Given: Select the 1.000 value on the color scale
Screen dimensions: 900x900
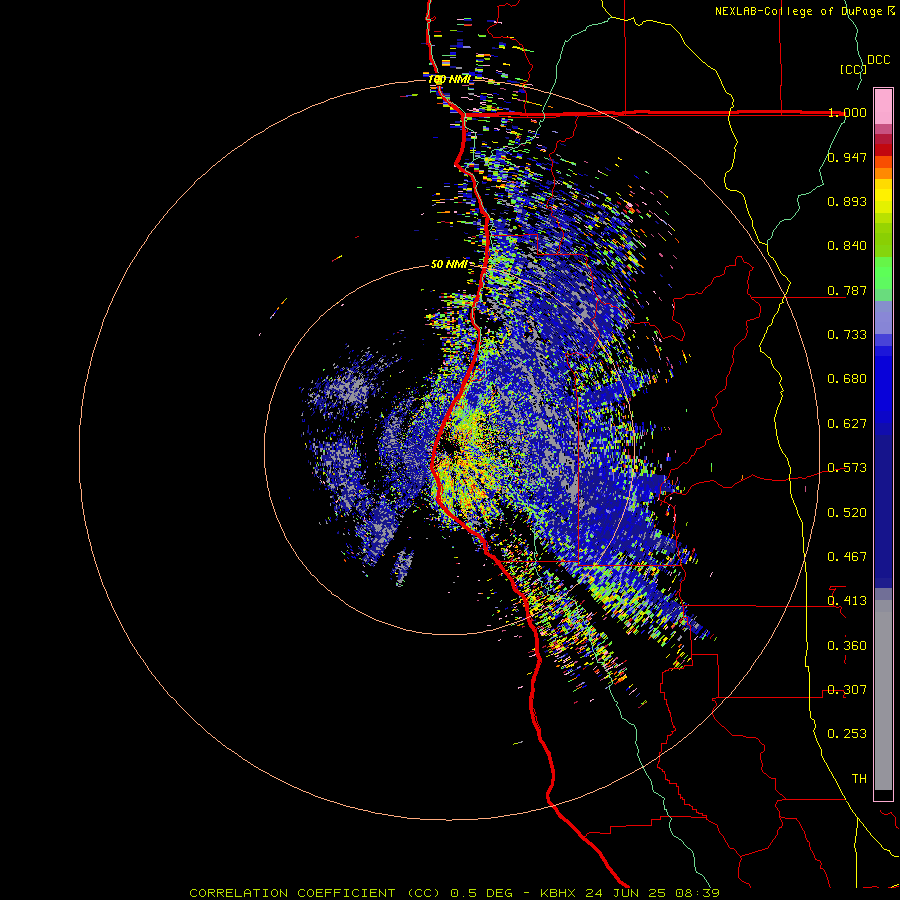Looking at the screenshot, I should click(x=847, y=112).
